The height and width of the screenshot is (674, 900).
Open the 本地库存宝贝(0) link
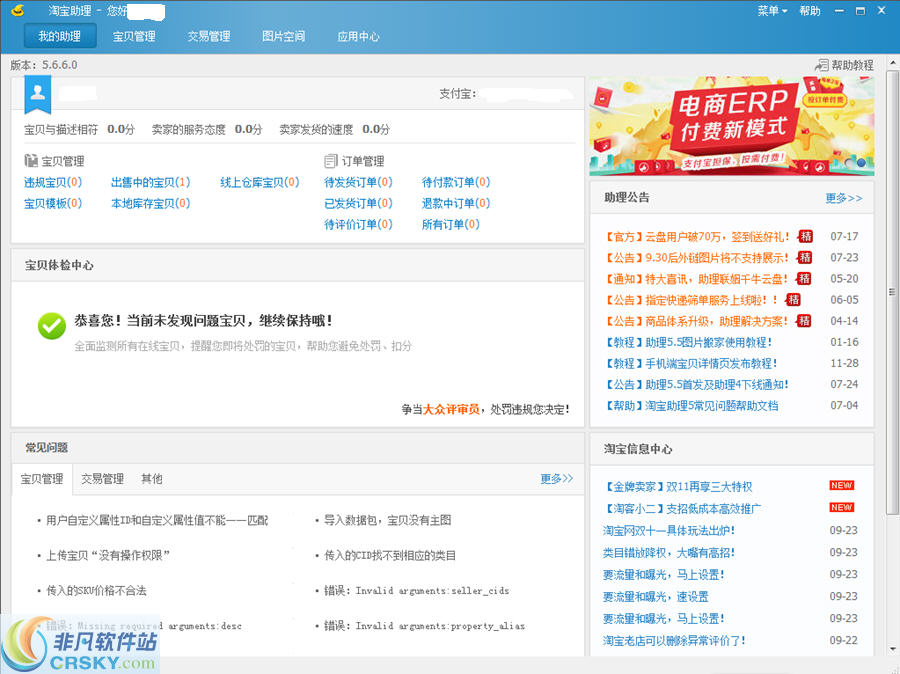[150, 203]
